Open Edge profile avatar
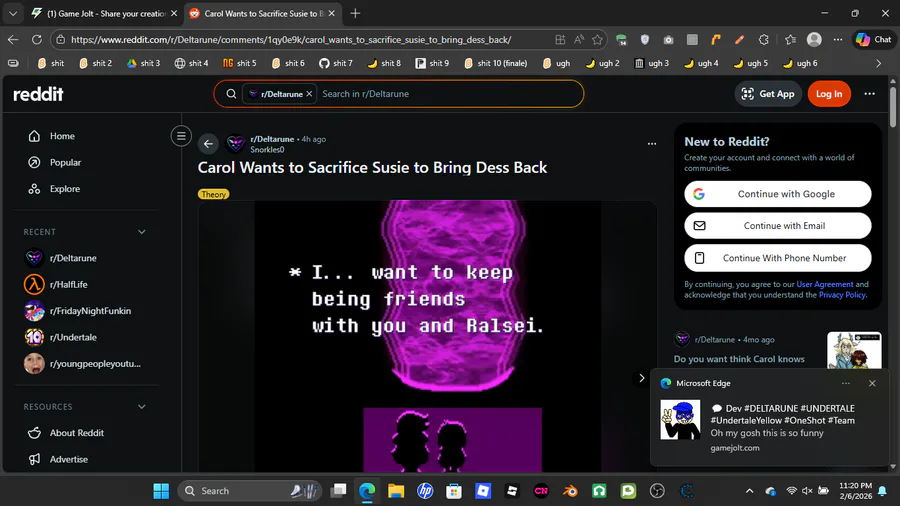This screenshot has width=900, height=506. tap(814, 40)
